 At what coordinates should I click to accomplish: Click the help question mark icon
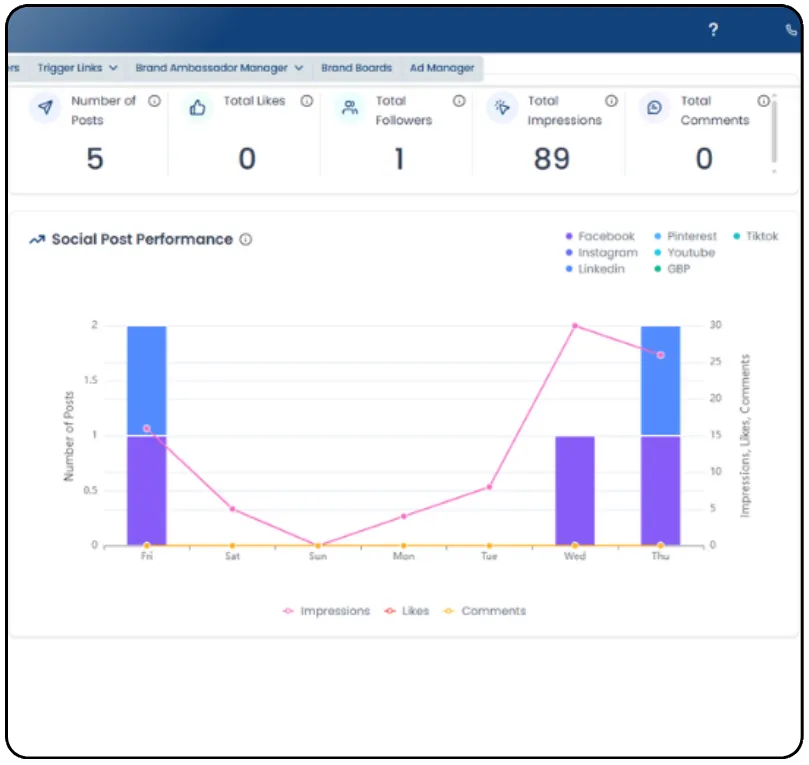click(x=713, y=29)
